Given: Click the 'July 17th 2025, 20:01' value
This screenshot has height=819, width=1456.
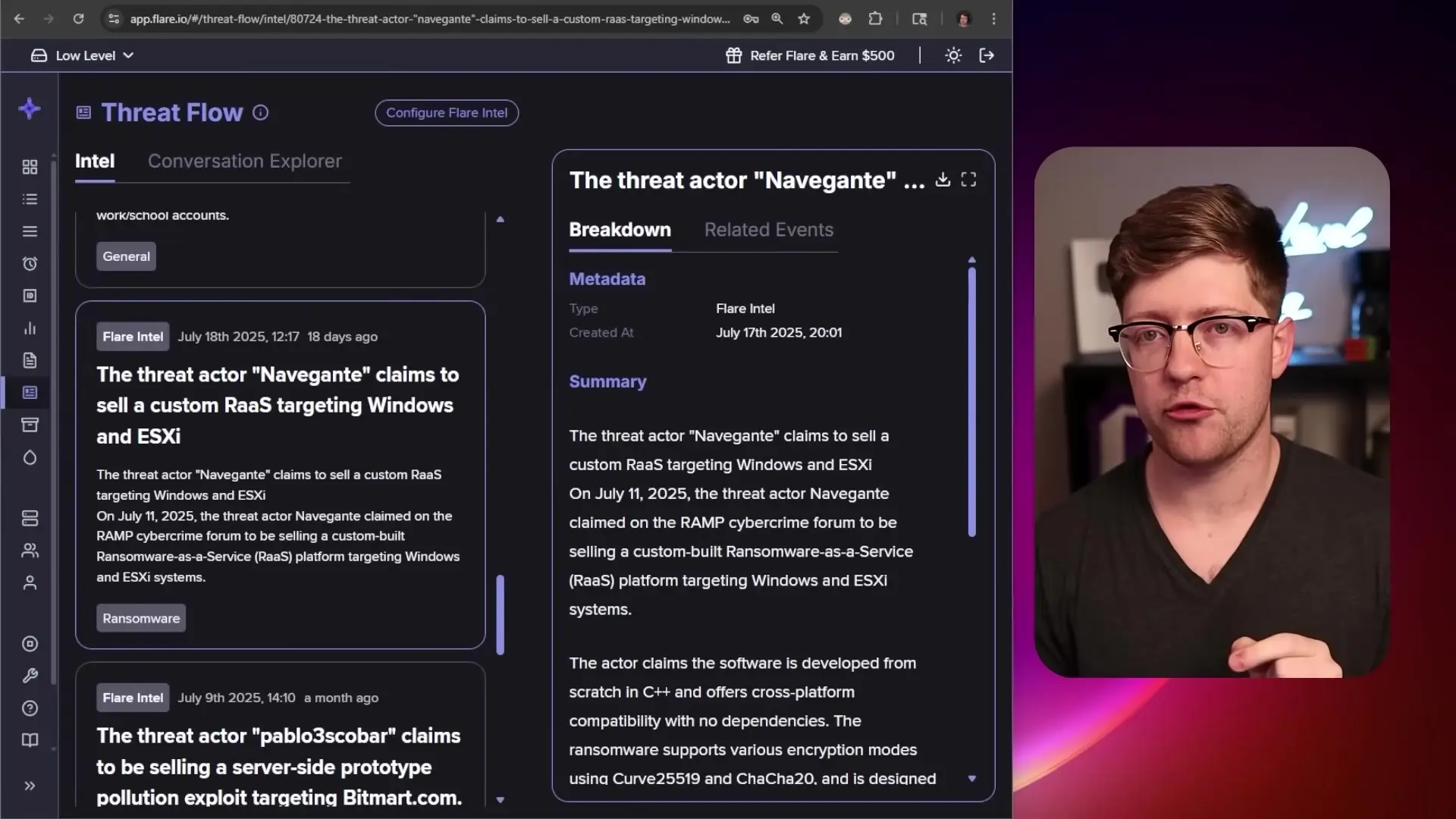Looking at the screenshot, I should pyautogui.click(x=779, y=332).
